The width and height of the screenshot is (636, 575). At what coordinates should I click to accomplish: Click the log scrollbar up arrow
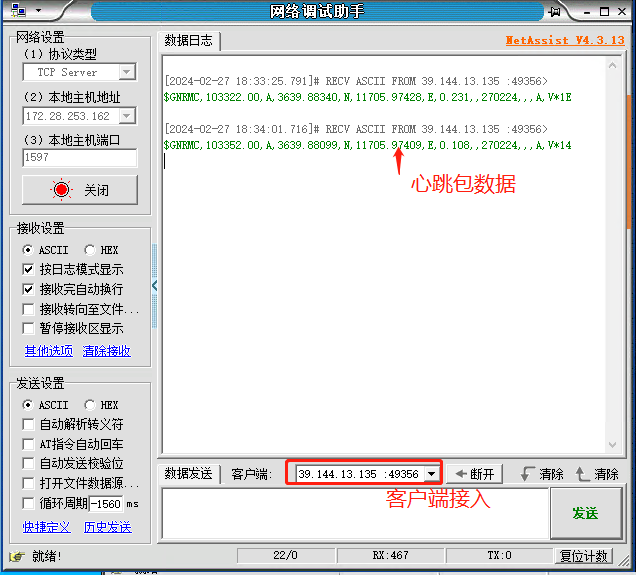pyautogui.click(x=612, y=65)
